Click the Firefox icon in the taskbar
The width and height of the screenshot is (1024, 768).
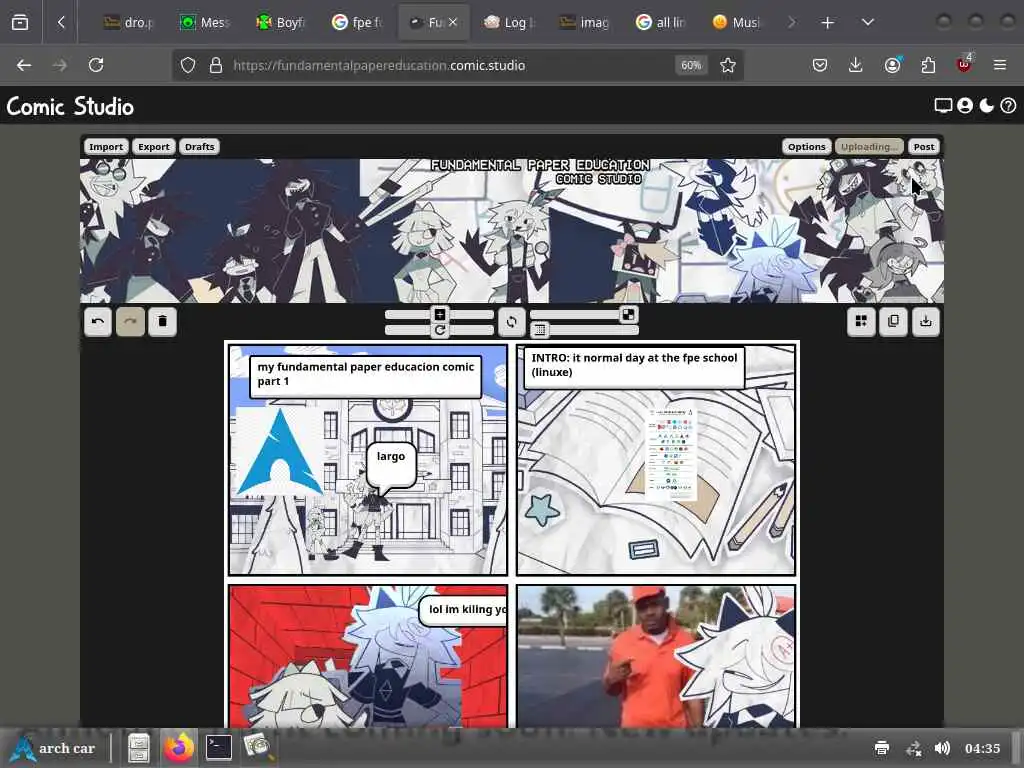[178, 748]
